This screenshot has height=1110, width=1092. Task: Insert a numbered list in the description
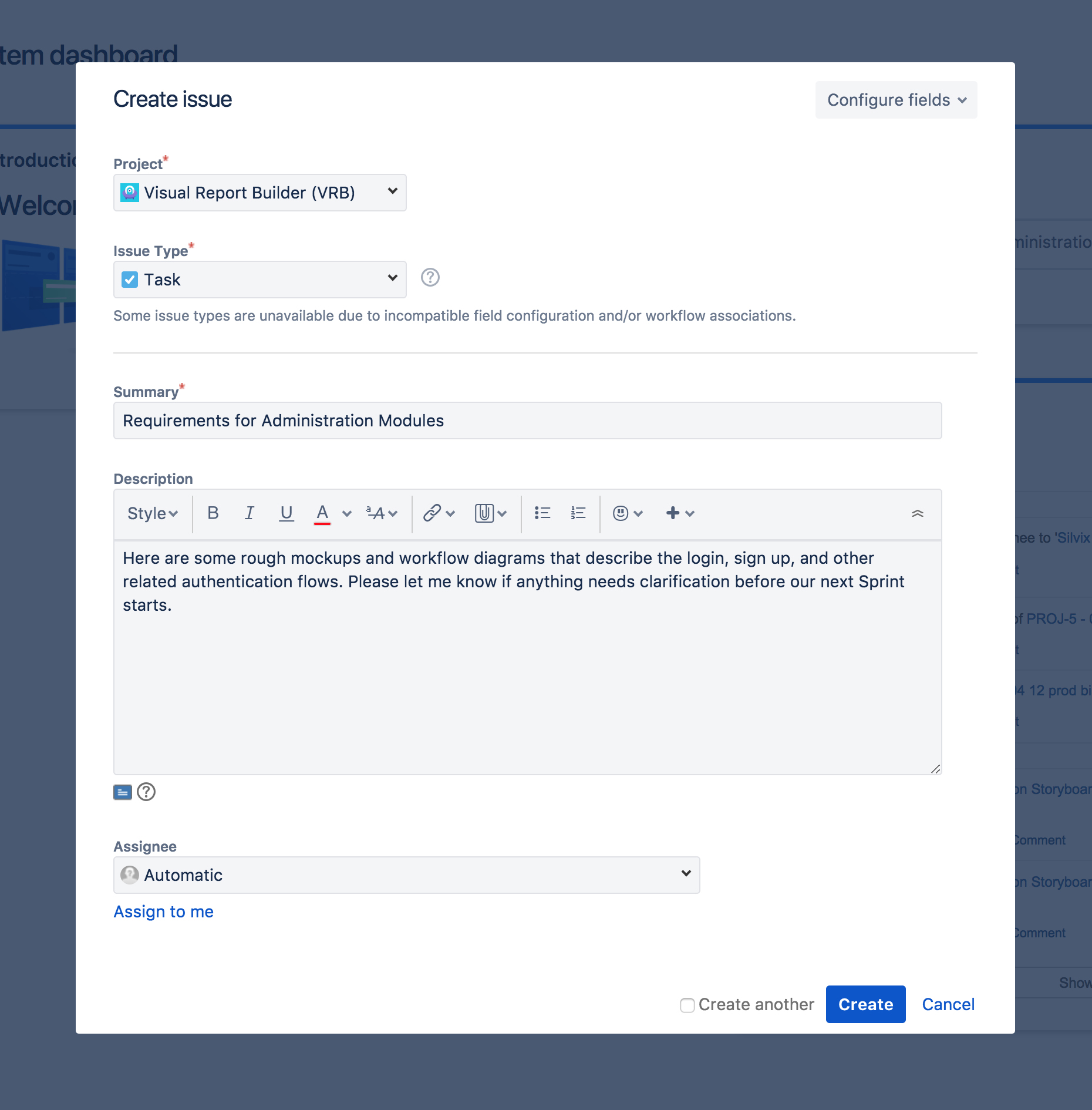tap(577, 513)
